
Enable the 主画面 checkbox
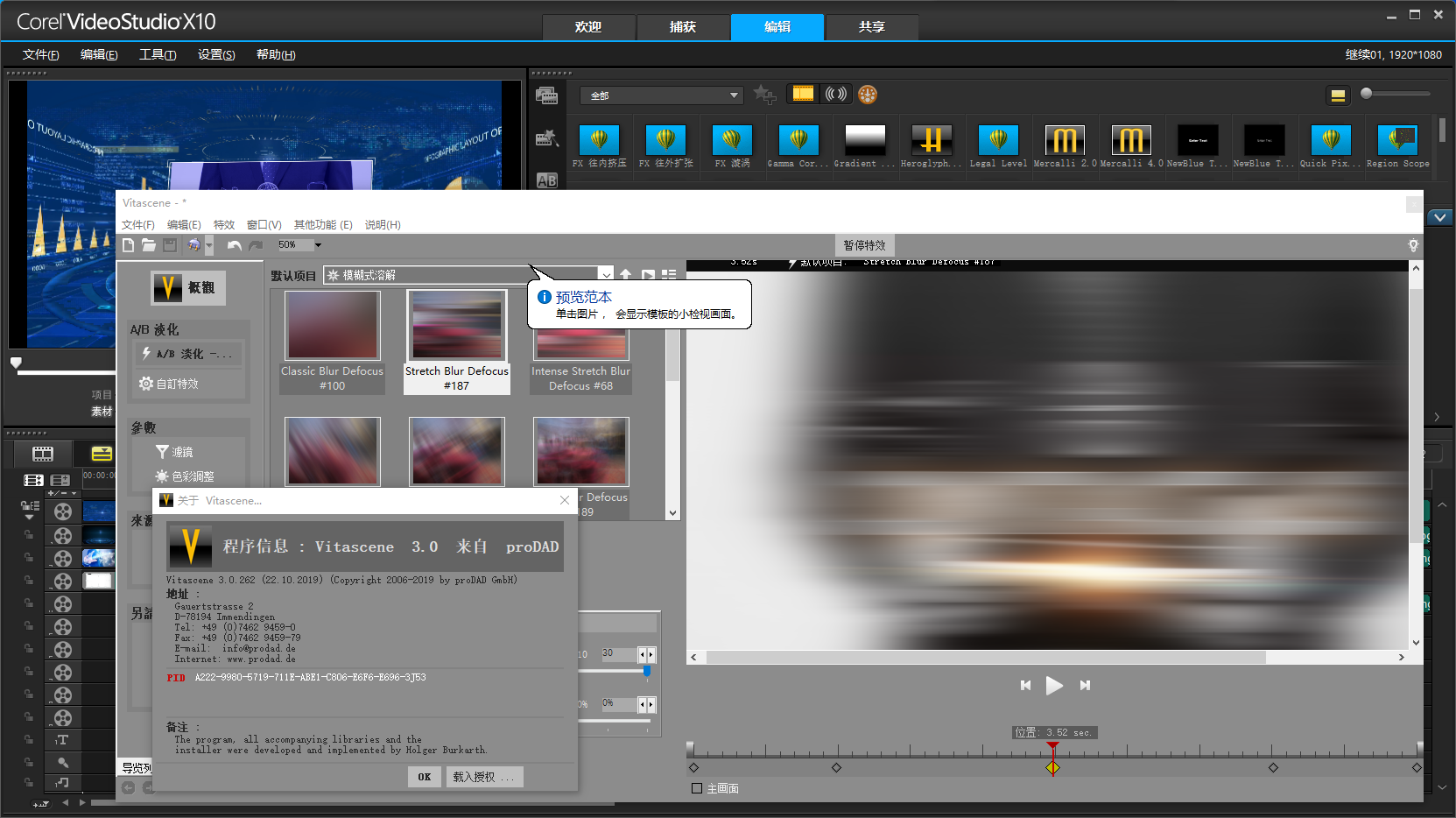pos(697,788)
